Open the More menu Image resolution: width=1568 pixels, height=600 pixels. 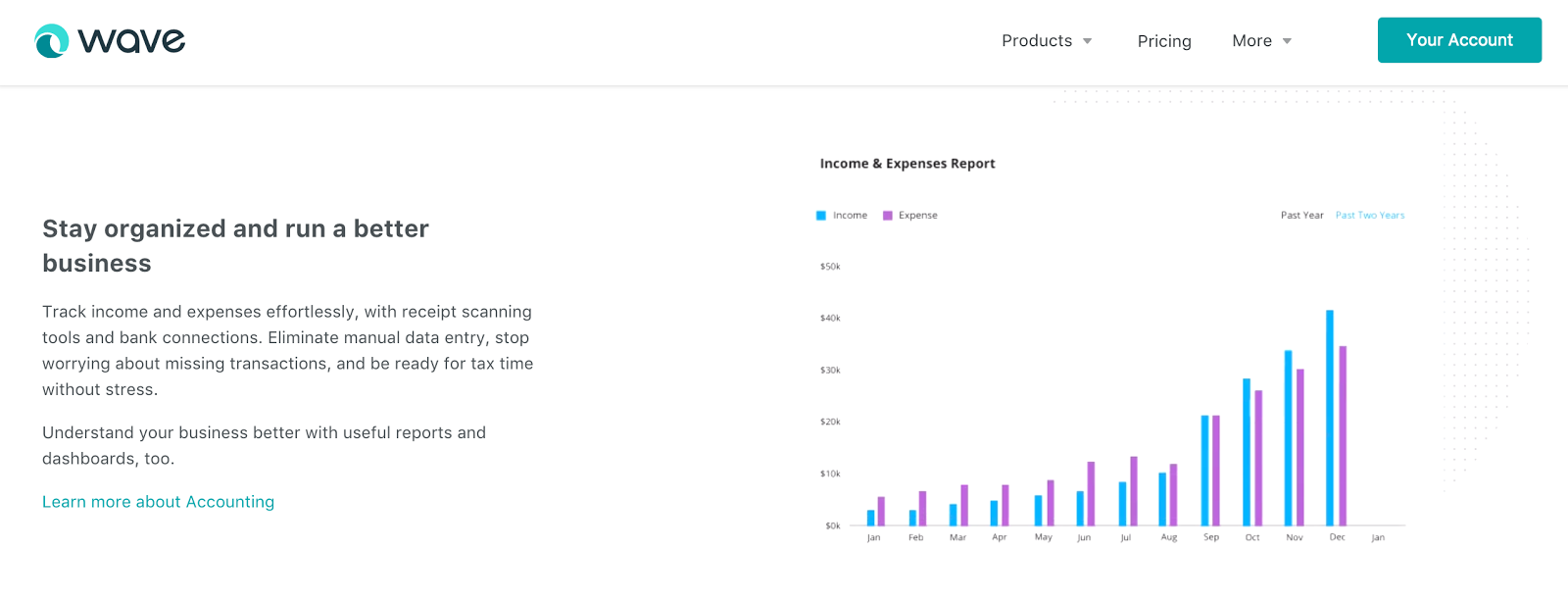pos(1251,41)
